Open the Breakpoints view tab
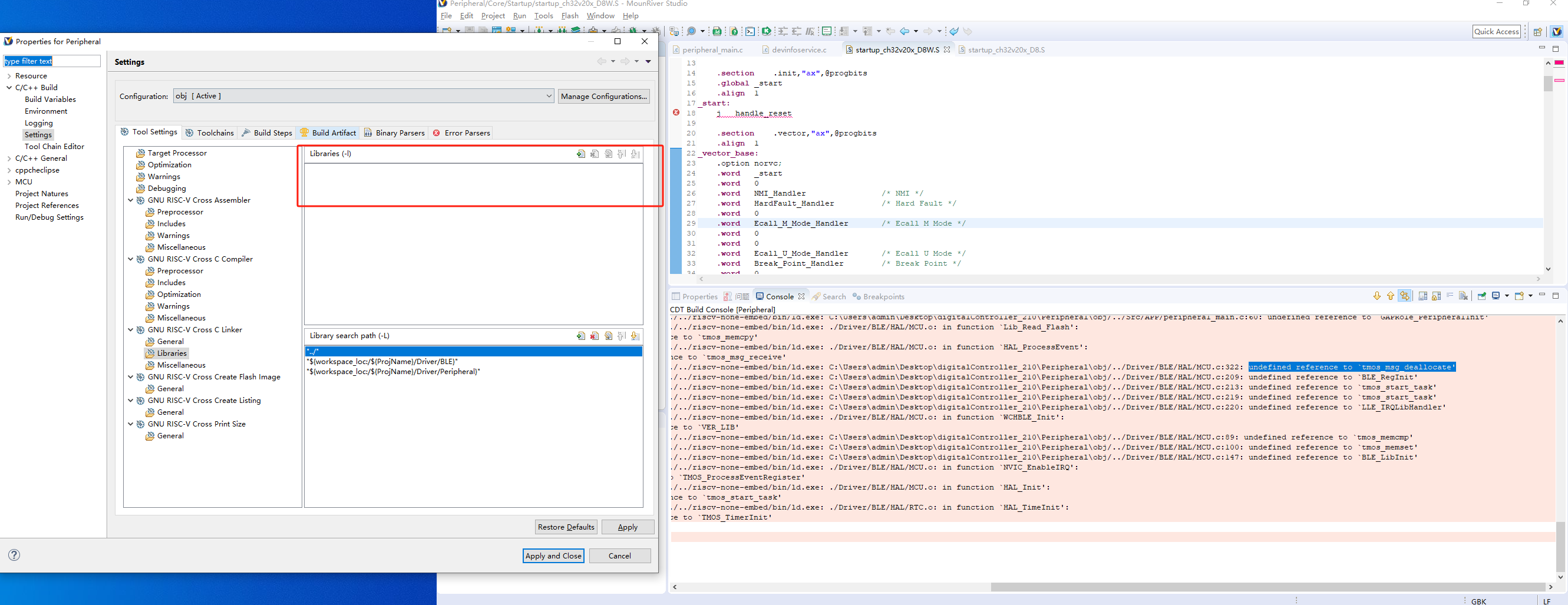The image size is (1568, 605). pos(879,296)
